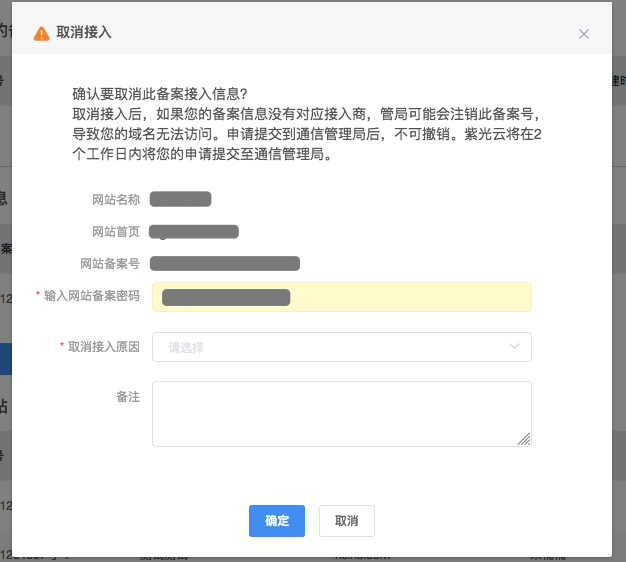The image size is (626, 562).
Task: Click the 网站备案号 label
Action: [110, 264]
